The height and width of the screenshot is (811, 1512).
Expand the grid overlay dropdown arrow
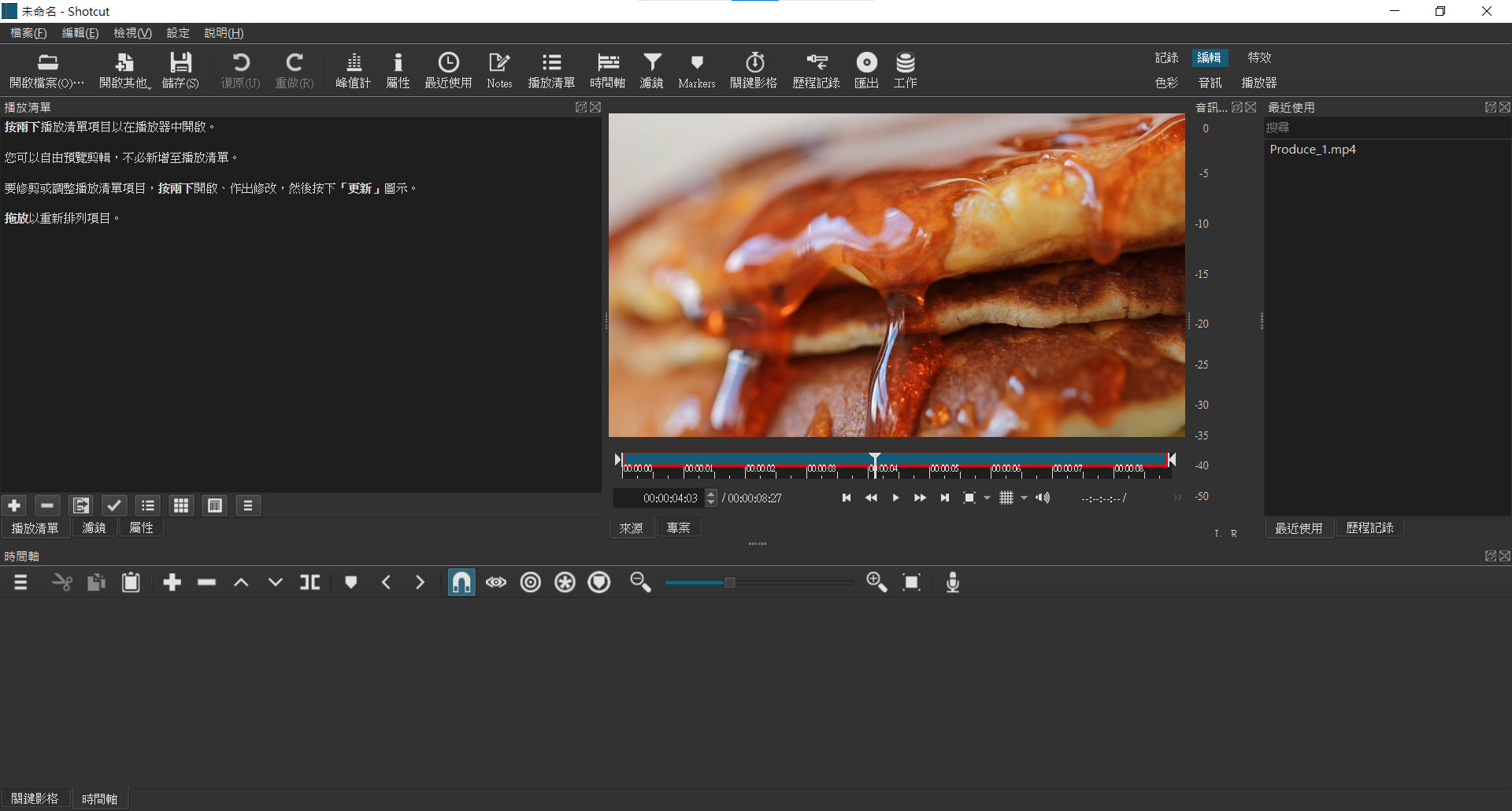(x=1024, y=498)
